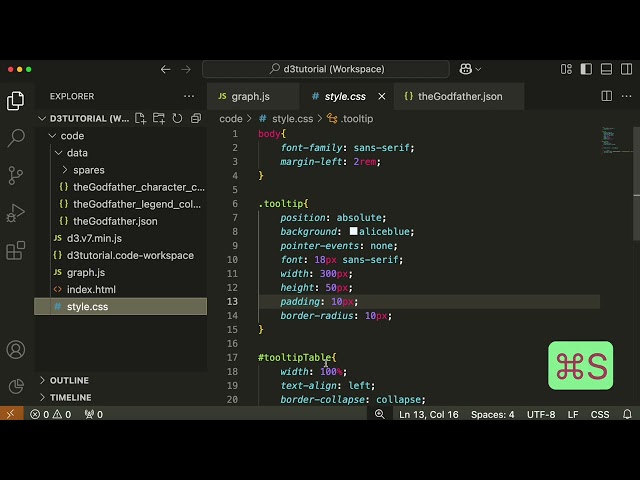Open the Extensions view
This screenshot has width=640, height=480.
pos(16,250)
